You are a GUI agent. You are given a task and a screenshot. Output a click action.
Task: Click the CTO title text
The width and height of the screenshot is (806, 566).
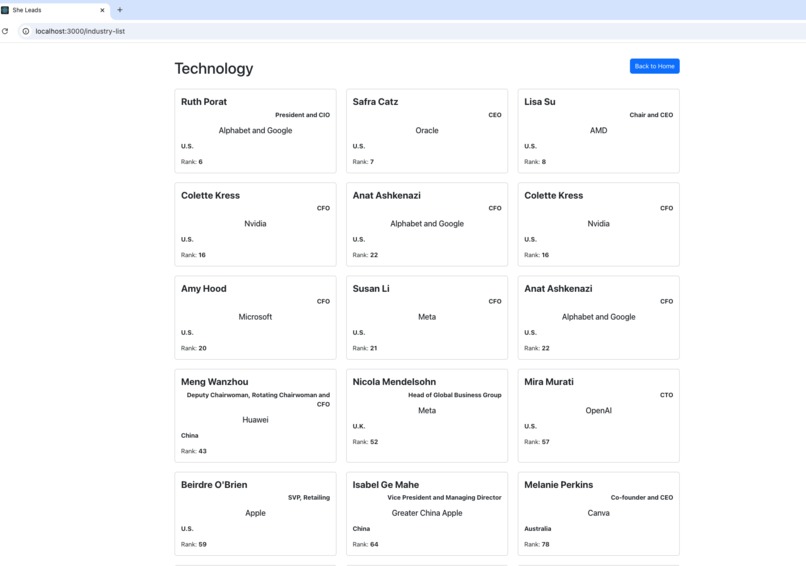666,395
